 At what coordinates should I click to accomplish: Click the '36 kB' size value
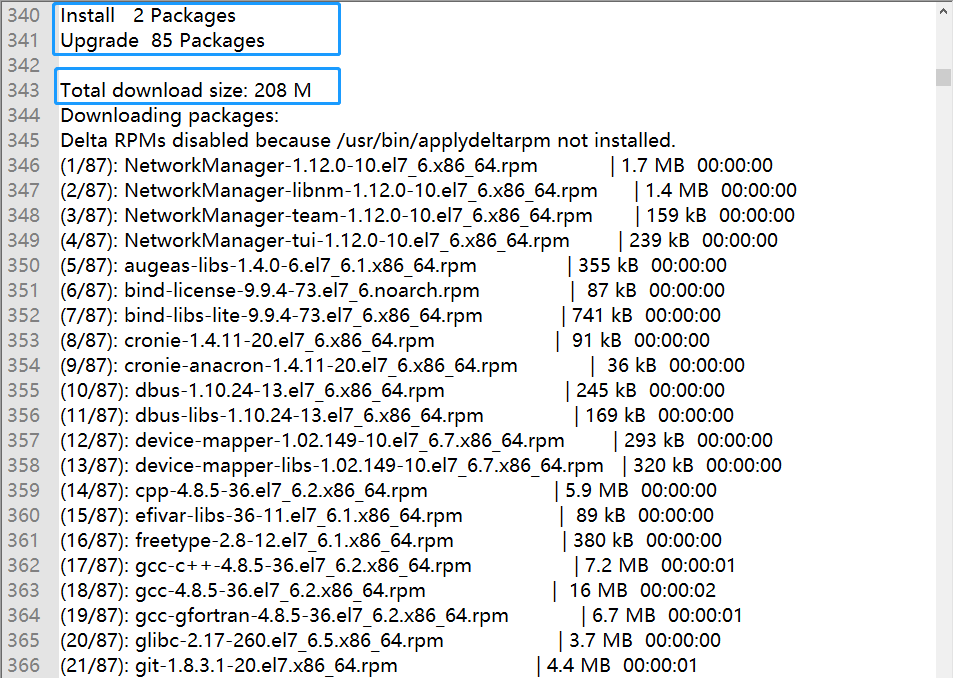click(x=632, y=365)
